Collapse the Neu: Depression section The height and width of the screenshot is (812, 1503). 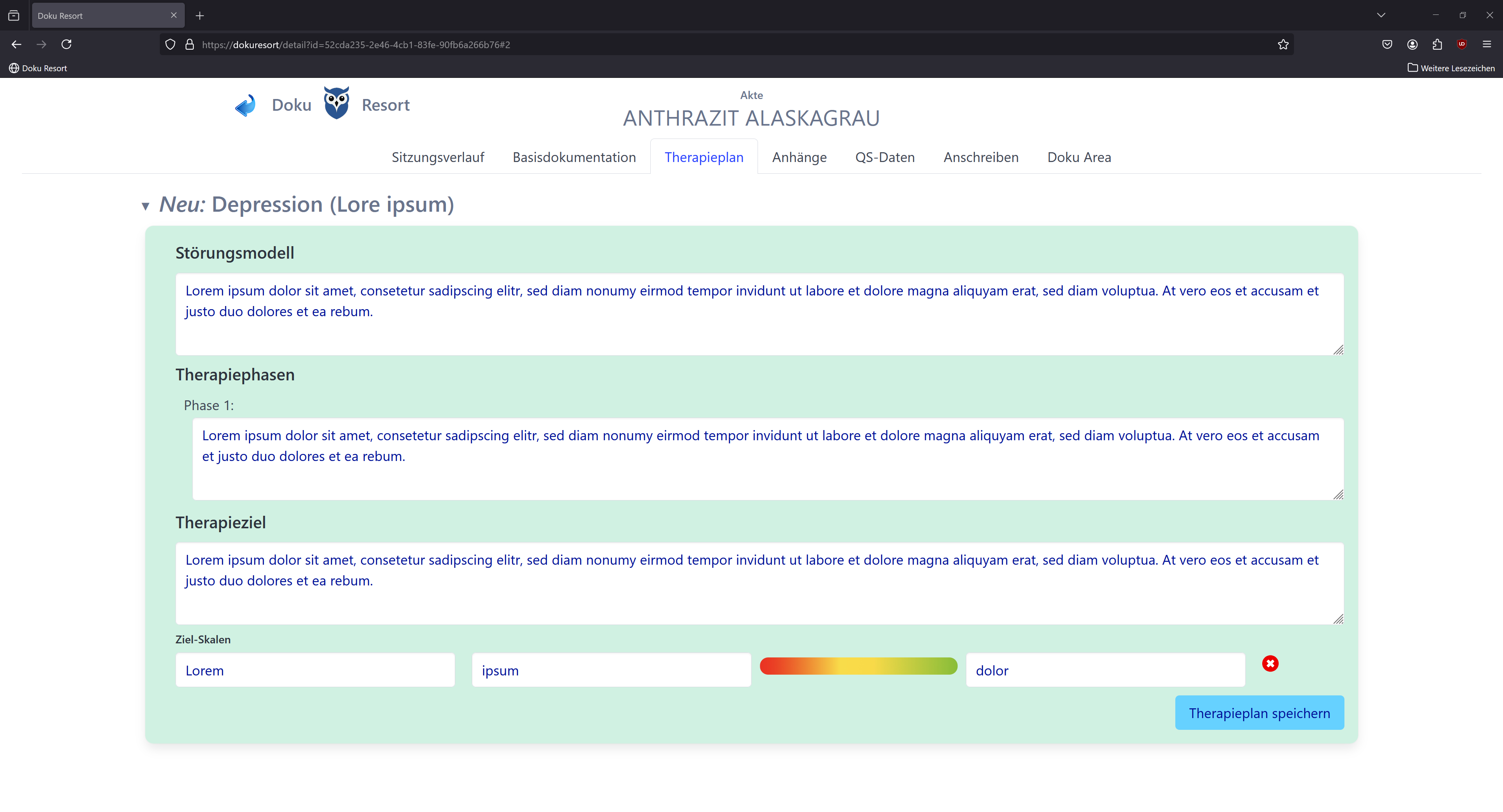point(145,206)
